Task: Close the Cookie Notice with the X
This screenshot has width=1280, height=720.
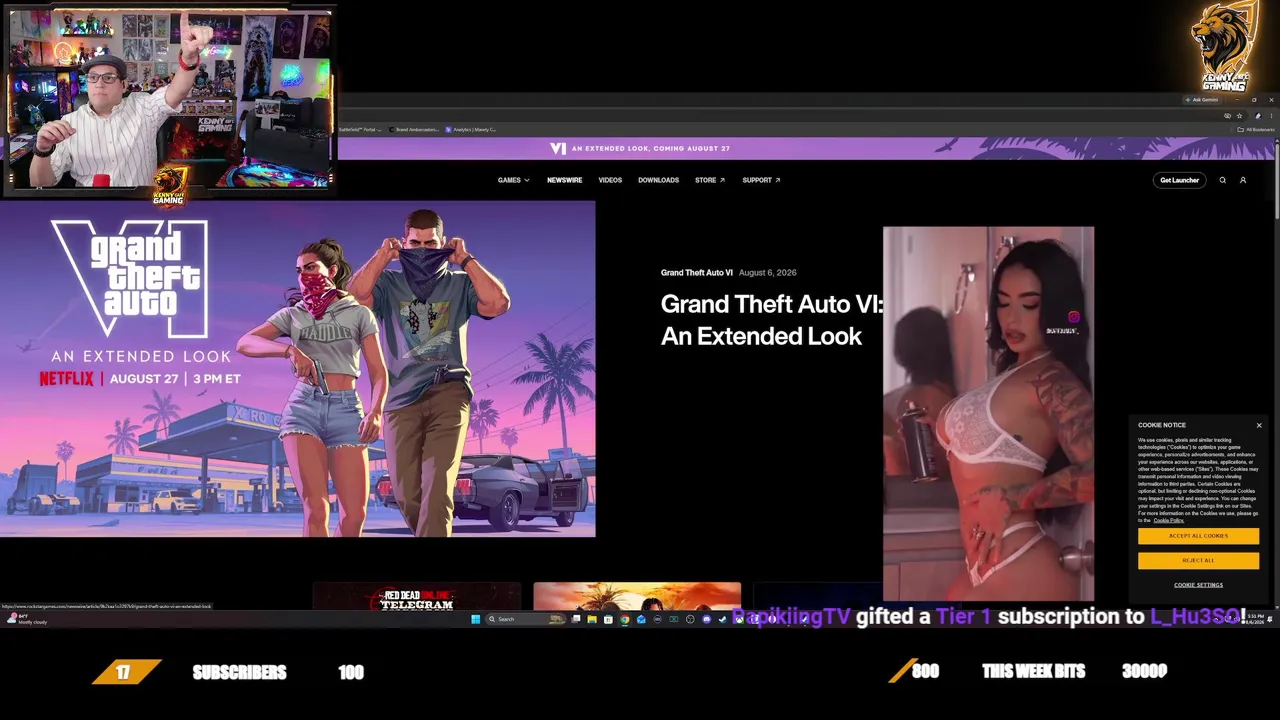Action: [1259, 426]
